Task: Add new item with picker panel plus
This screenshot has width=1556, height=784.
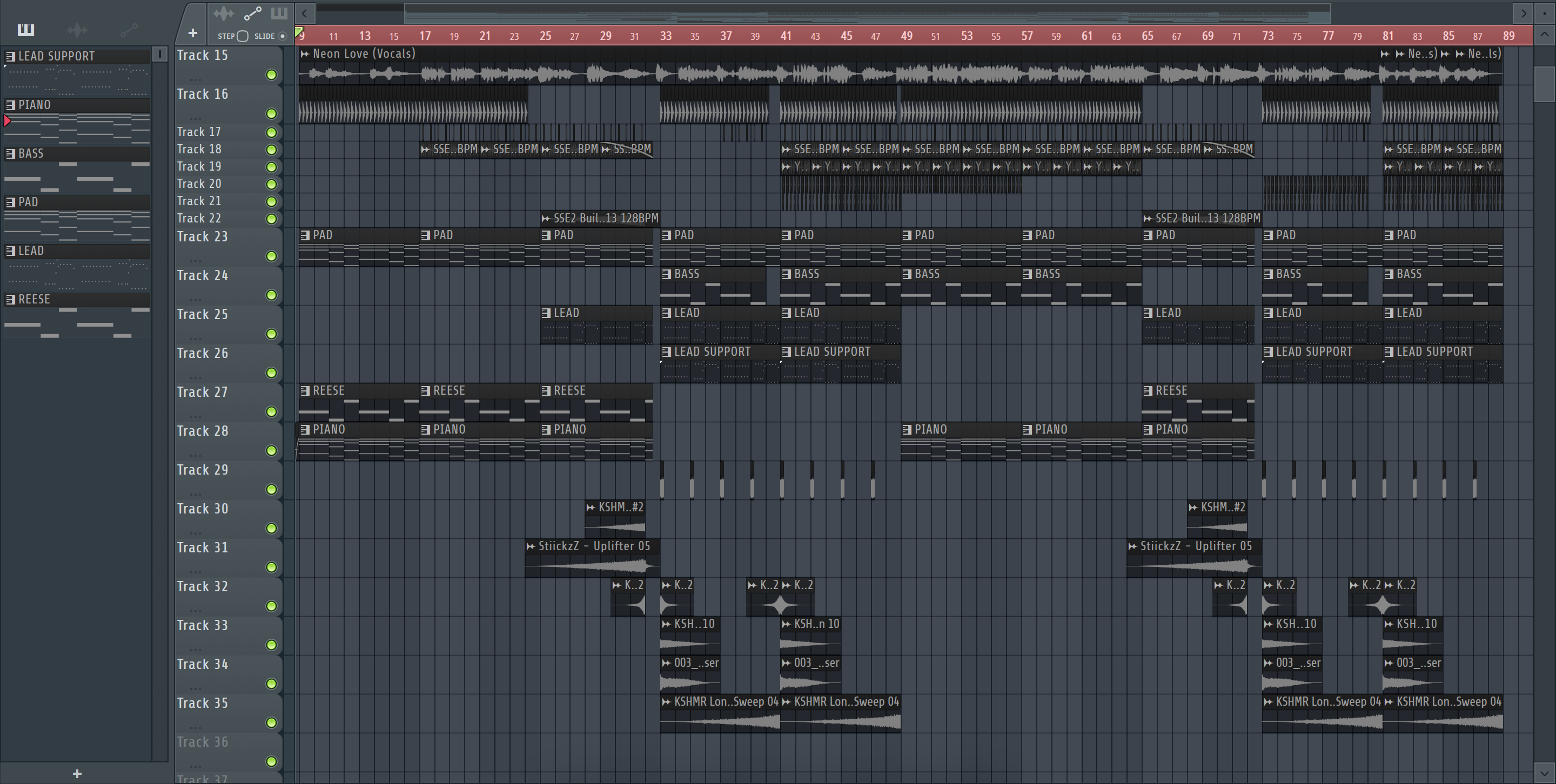Action: click(77, 774)
